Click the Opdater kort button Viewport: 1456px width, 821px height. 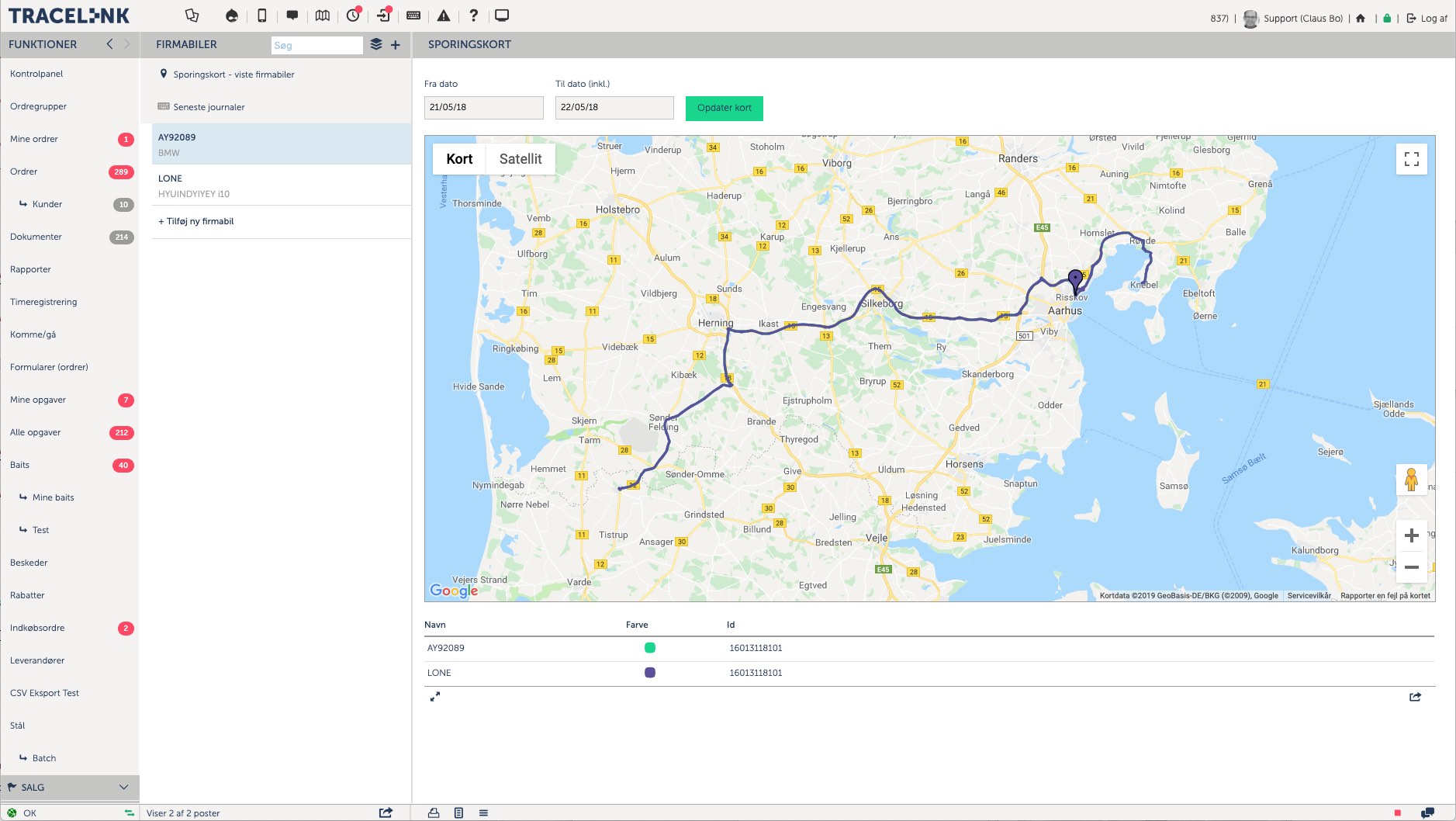(x=724, y=108)
